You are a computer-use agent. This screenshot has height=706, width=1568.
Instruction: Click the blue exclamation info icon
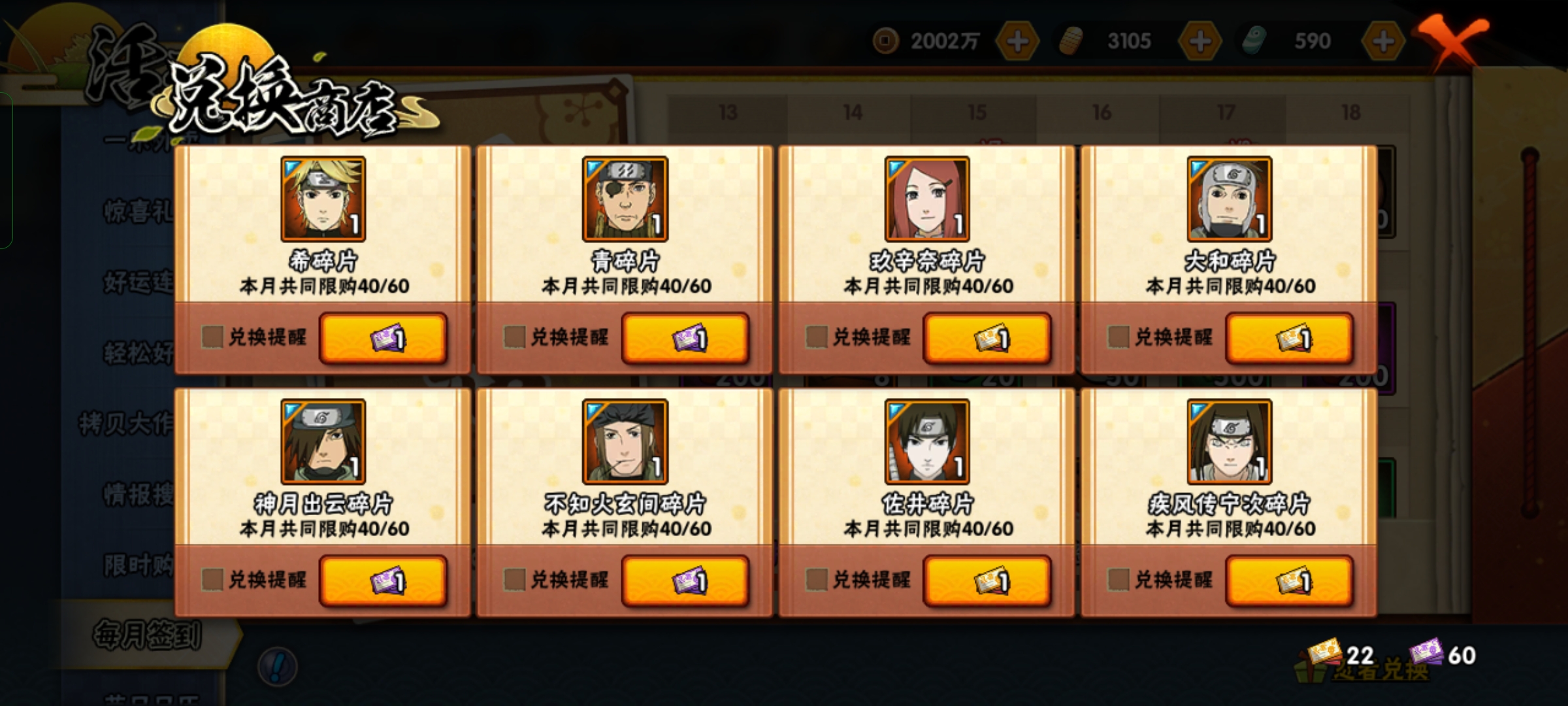tap(278, 667)
